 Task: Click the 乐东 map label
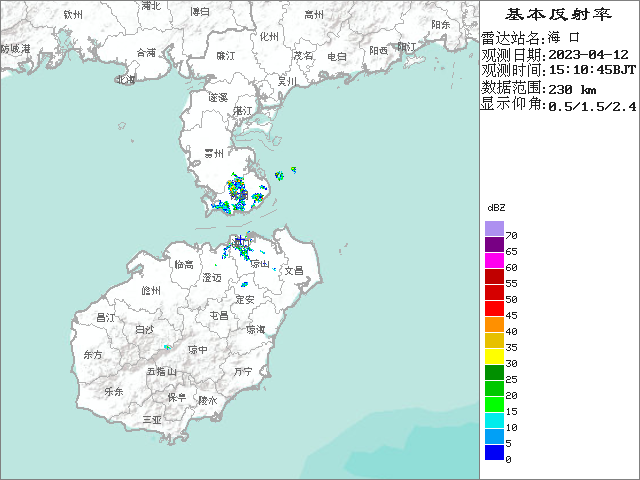tap(114, 391)
